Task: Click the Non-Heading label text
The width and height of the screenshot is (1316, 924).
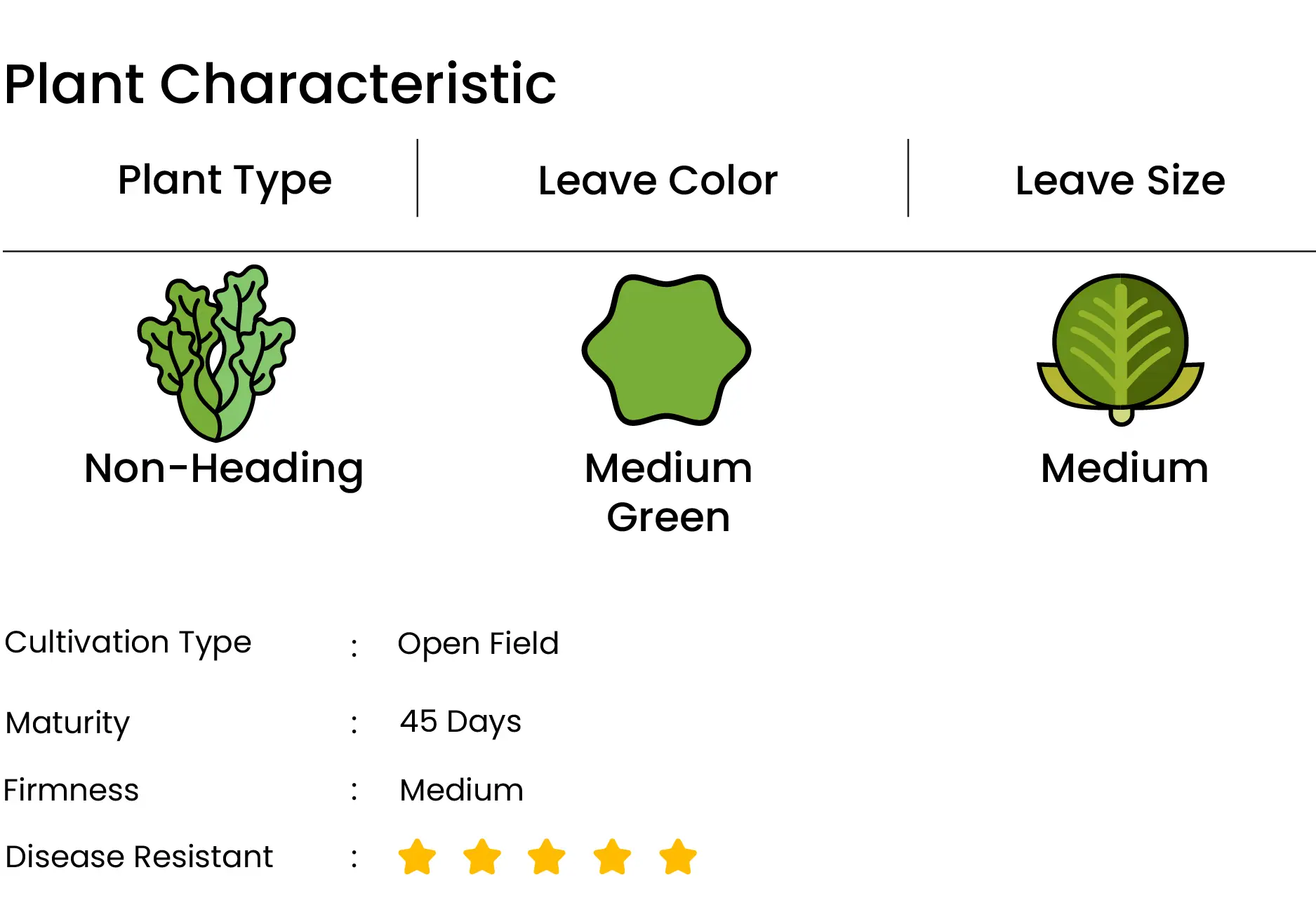Action: click(224, 469)
